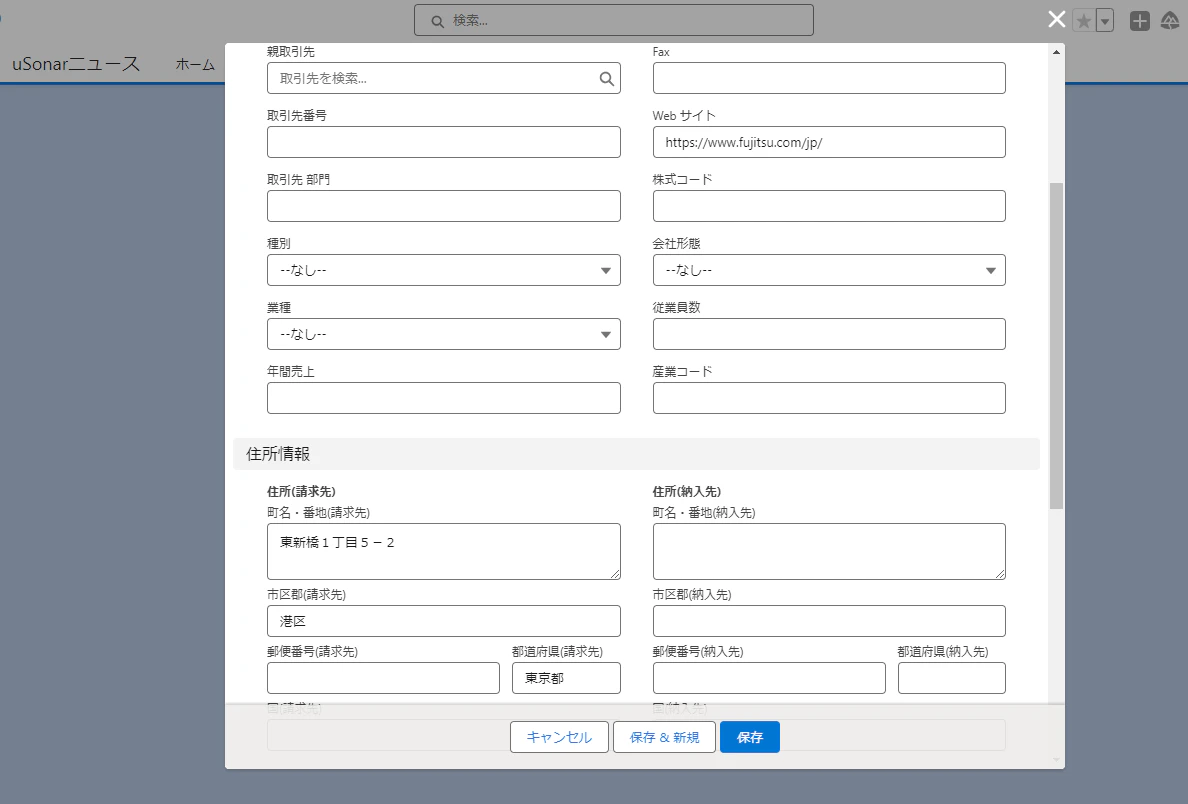Click the 取引先番号 input field

pyautogui.click(x=444, y=142)
